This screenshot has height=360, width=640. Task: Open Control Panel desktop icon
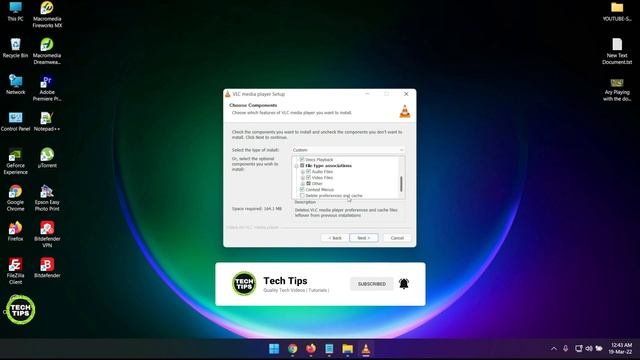[x=16, y=121]
